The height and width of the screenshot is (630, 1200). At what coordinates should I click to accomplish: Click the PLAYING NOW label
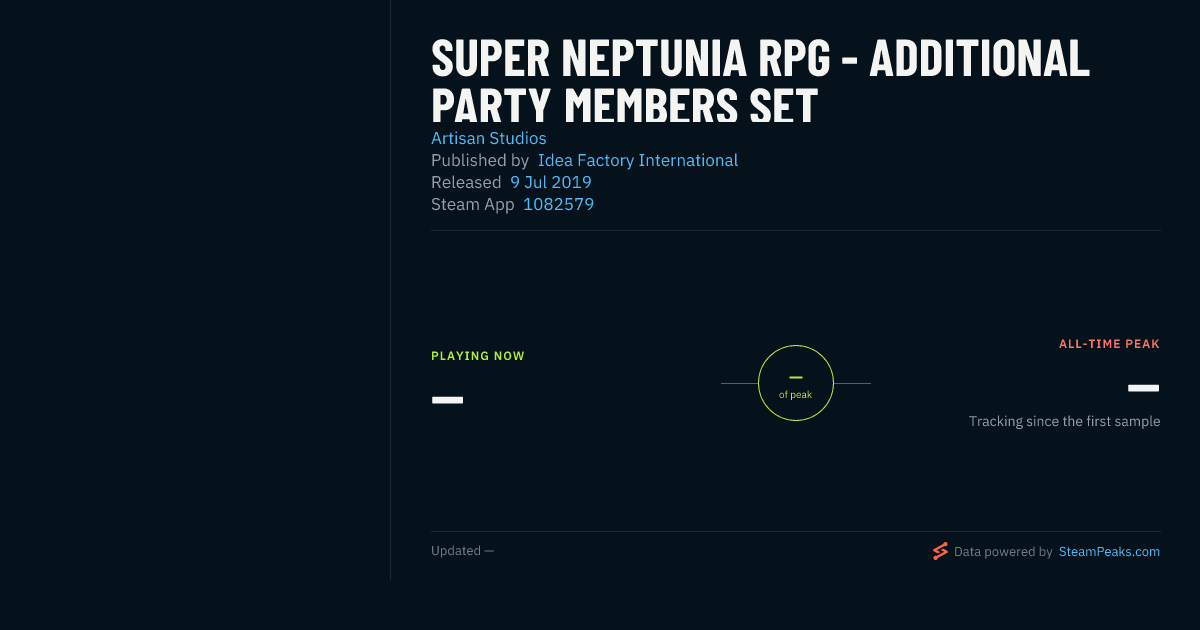point(478,356)
